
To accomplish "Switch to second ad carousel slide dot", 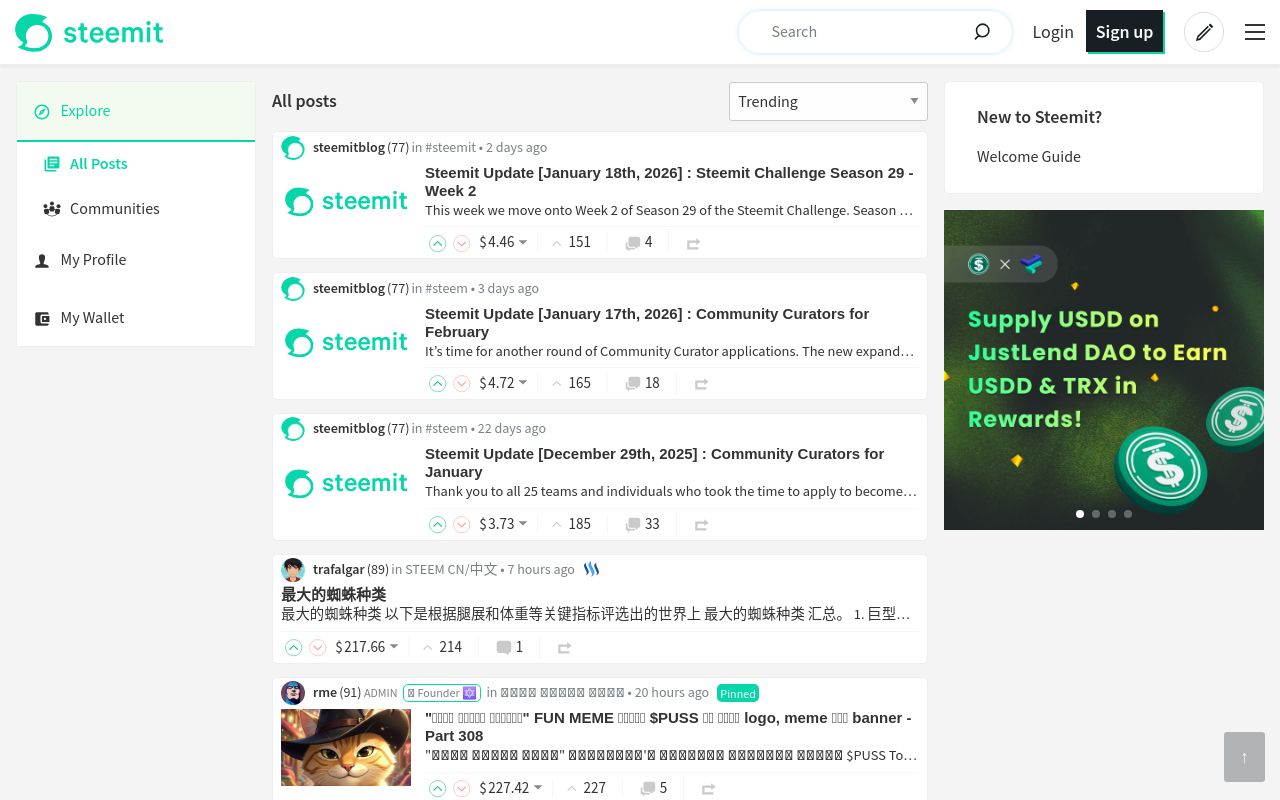I will [1096, 514].
